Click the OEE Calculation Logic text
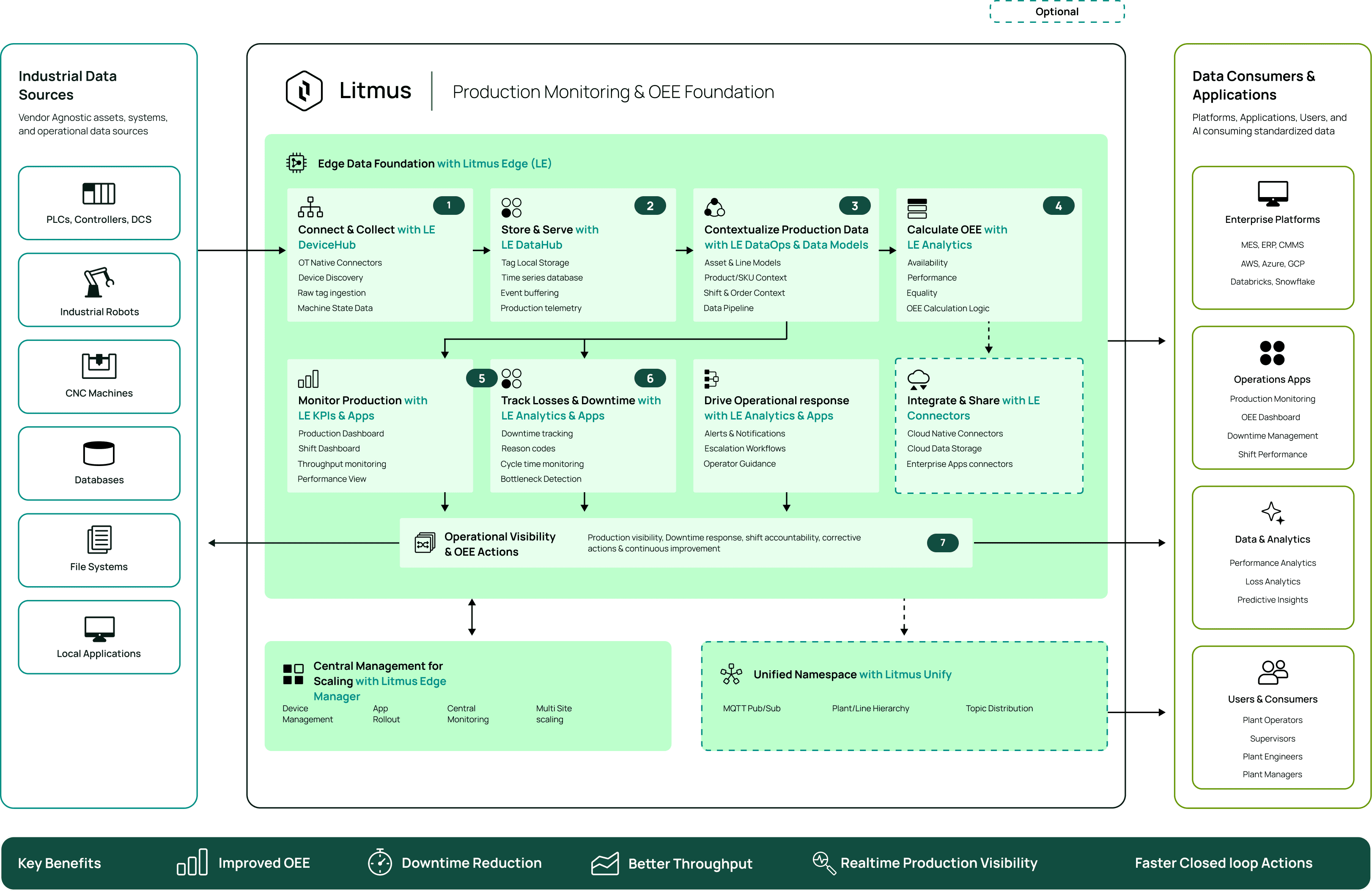The height and width of the screenshot is (891, 1372). pos(948,308)
